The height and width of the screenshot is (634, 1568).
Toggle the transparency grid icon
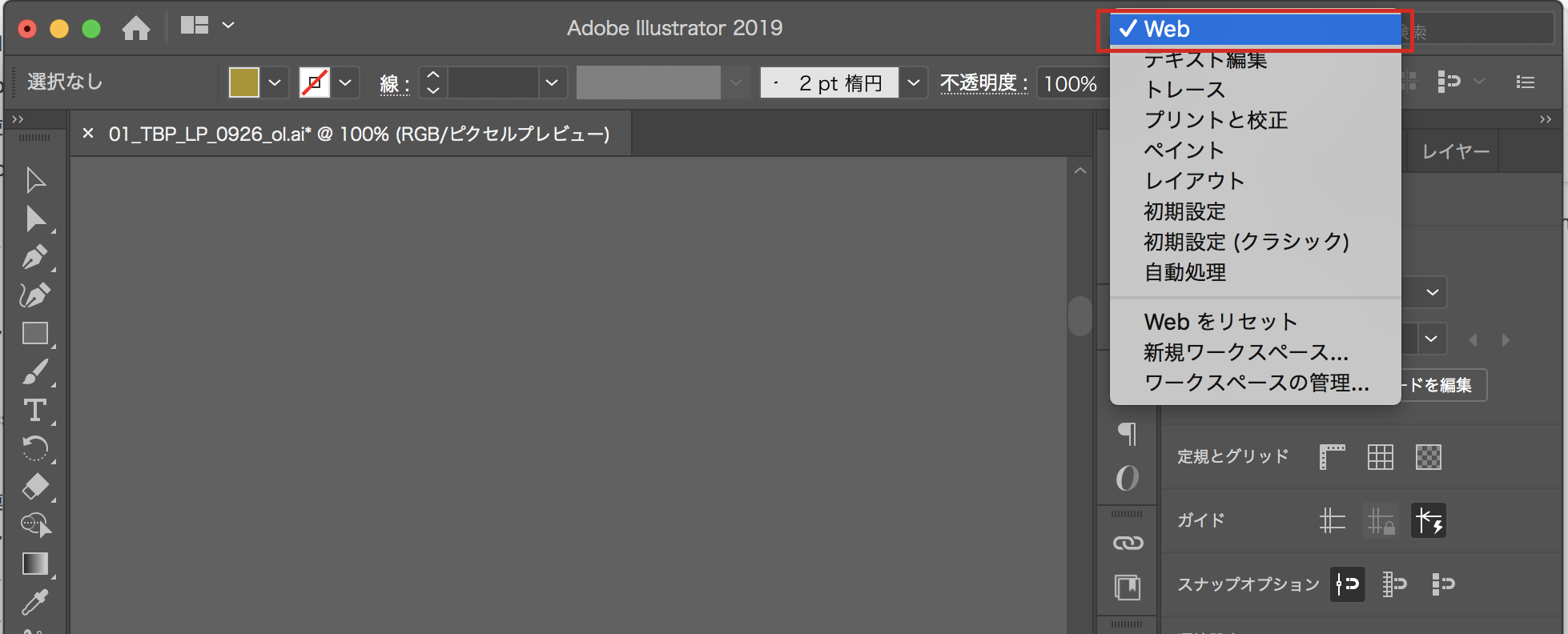click(x=1429, y=457)
